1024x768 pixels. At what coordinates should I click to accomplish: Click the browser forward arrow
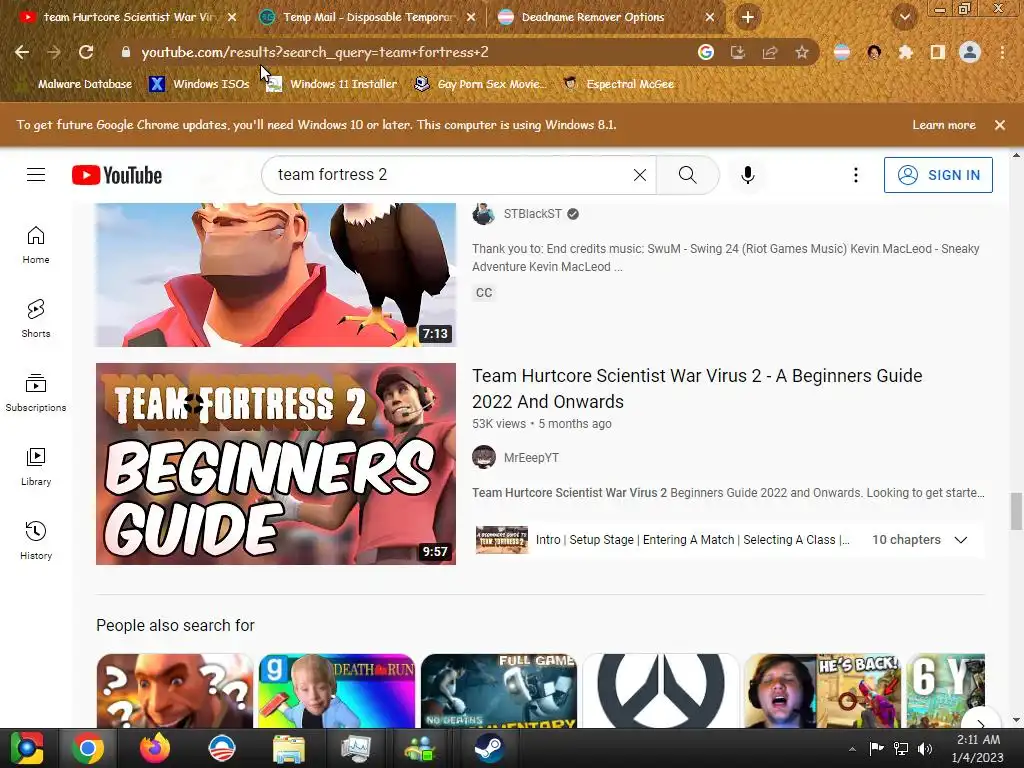(54, 52)
